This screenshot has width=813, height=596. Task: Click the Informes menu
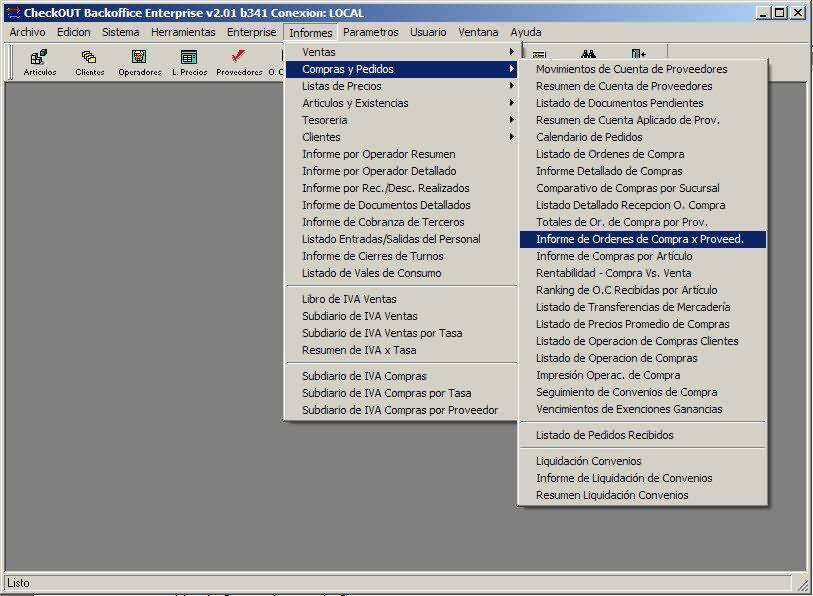click(311, 33)
